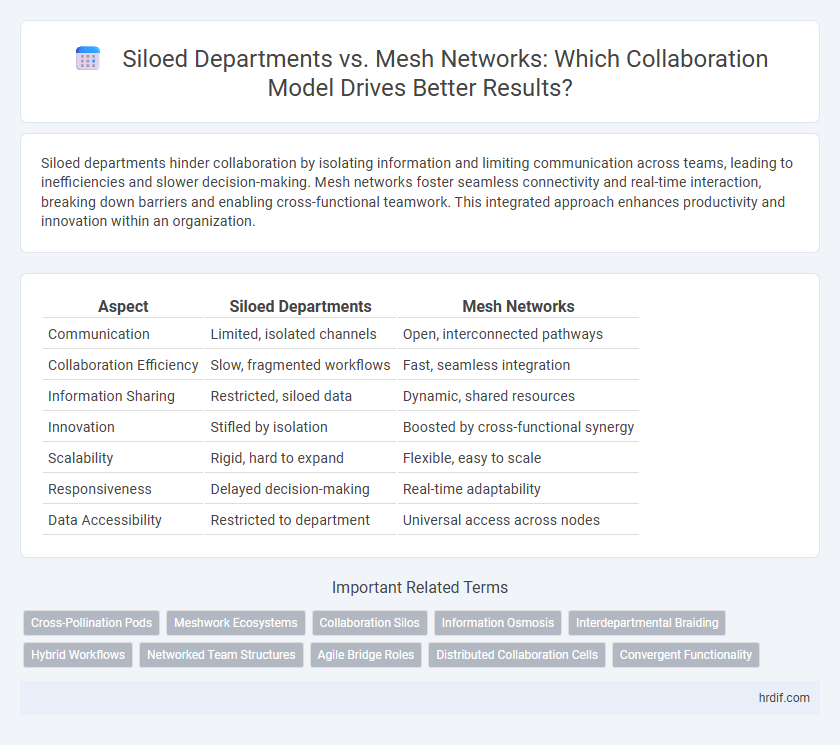
Task: Click the 'Delayed decision-making' cell
Action: tap(301, 489)
